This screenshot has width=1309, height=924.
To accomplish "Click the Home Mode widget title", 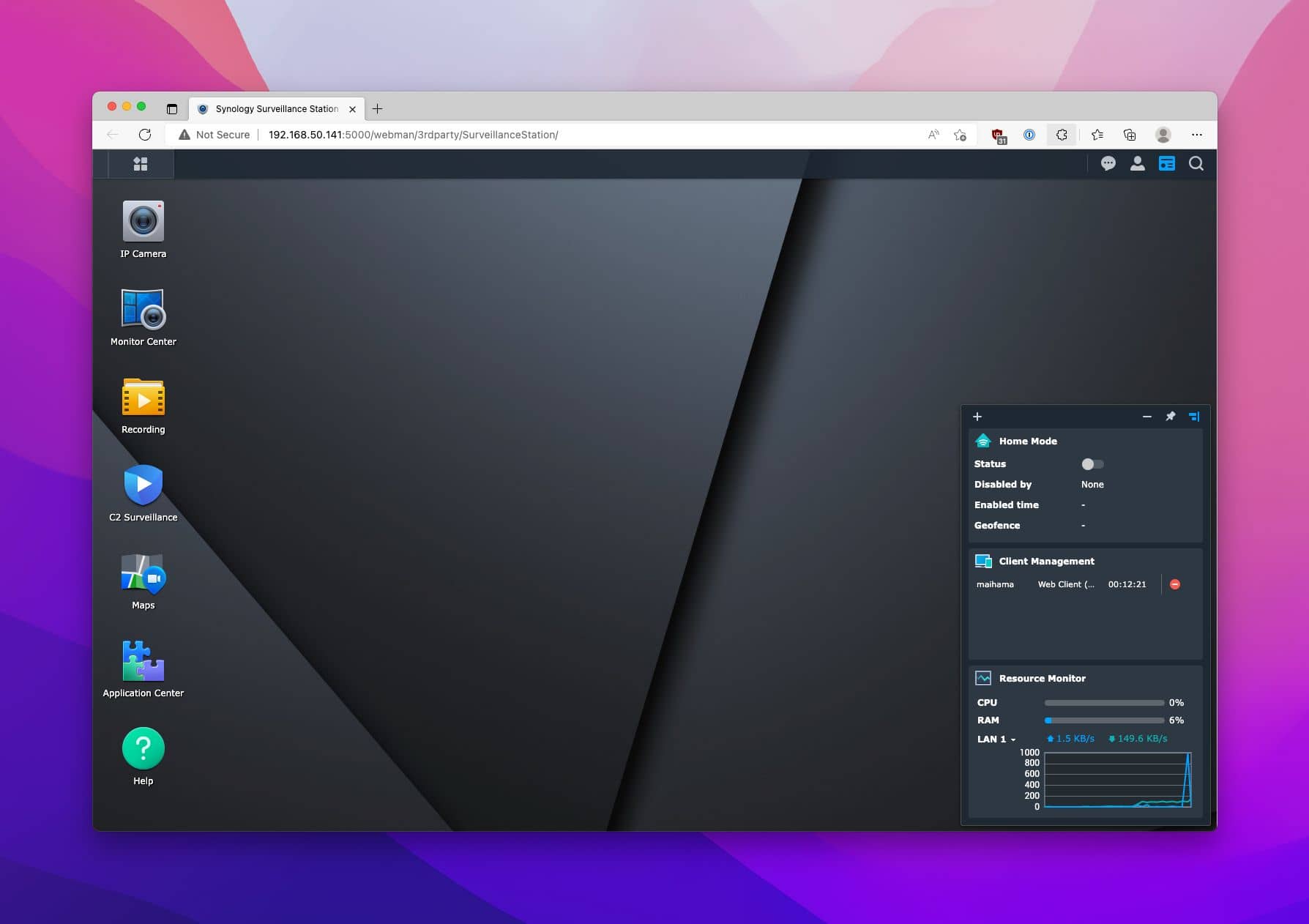I will pyautogui.click(x=1028, y=441).
